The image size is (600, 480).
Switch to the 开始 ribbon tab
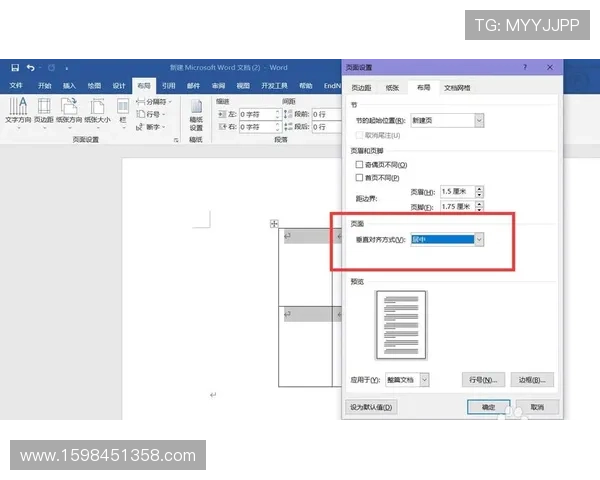(44, 85)
